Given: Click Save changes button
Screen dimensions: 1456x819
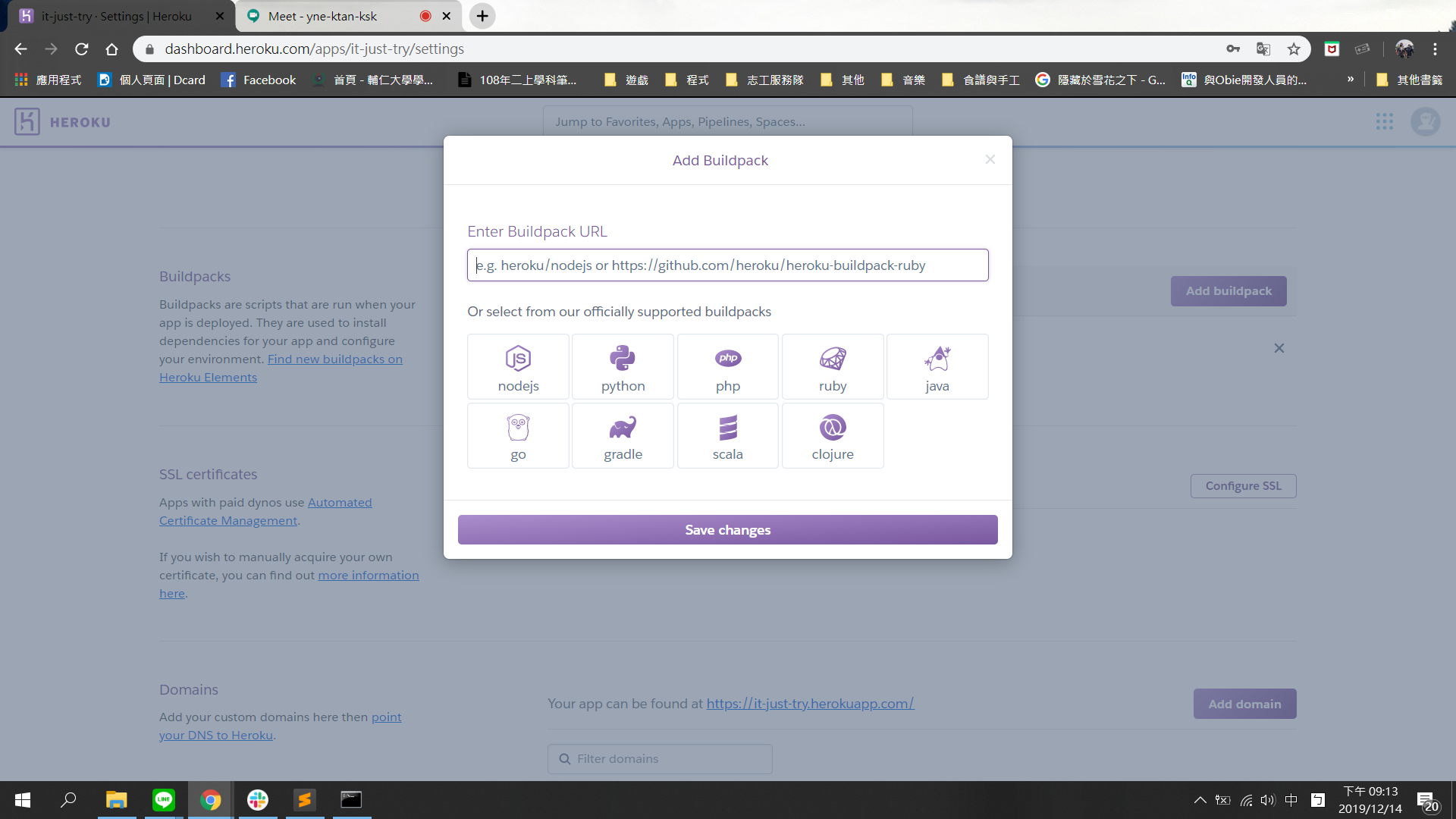Looking at the screenshot, I should [x=727, y=530].
